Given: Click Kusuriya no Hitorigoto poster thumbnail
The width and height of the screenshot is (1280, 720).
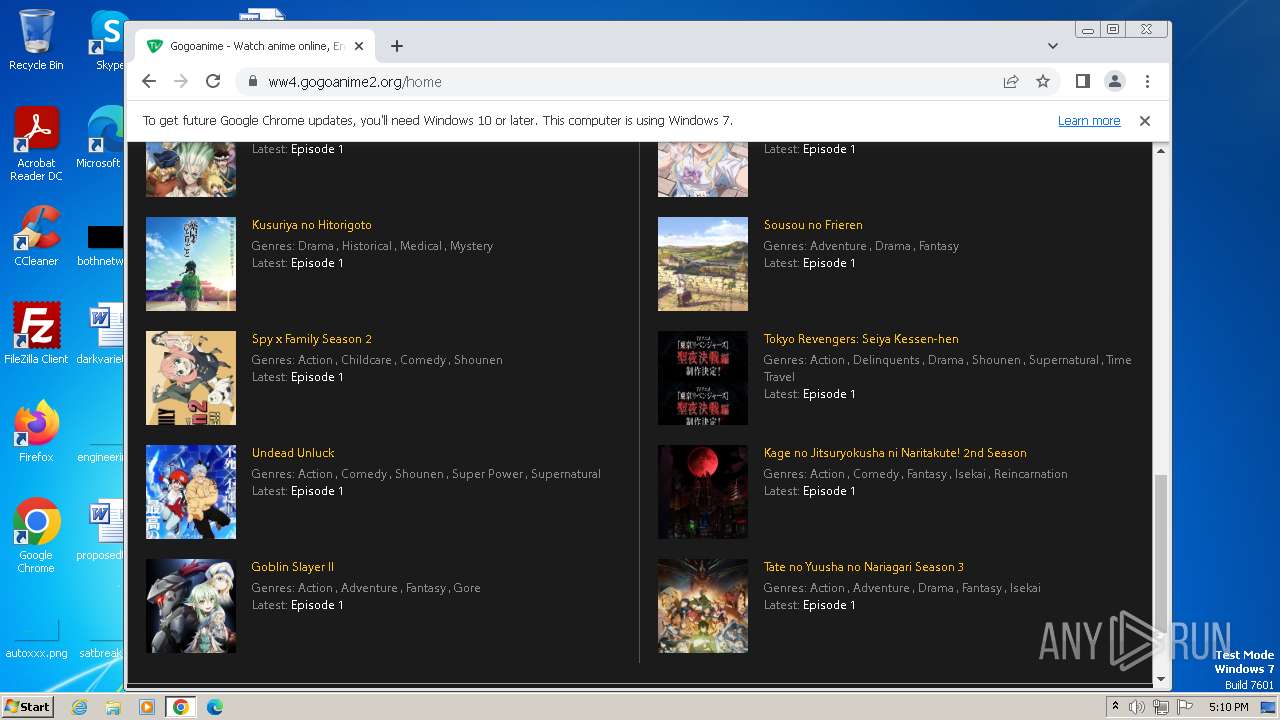Looking at the screenshot, I should point(191,264).
